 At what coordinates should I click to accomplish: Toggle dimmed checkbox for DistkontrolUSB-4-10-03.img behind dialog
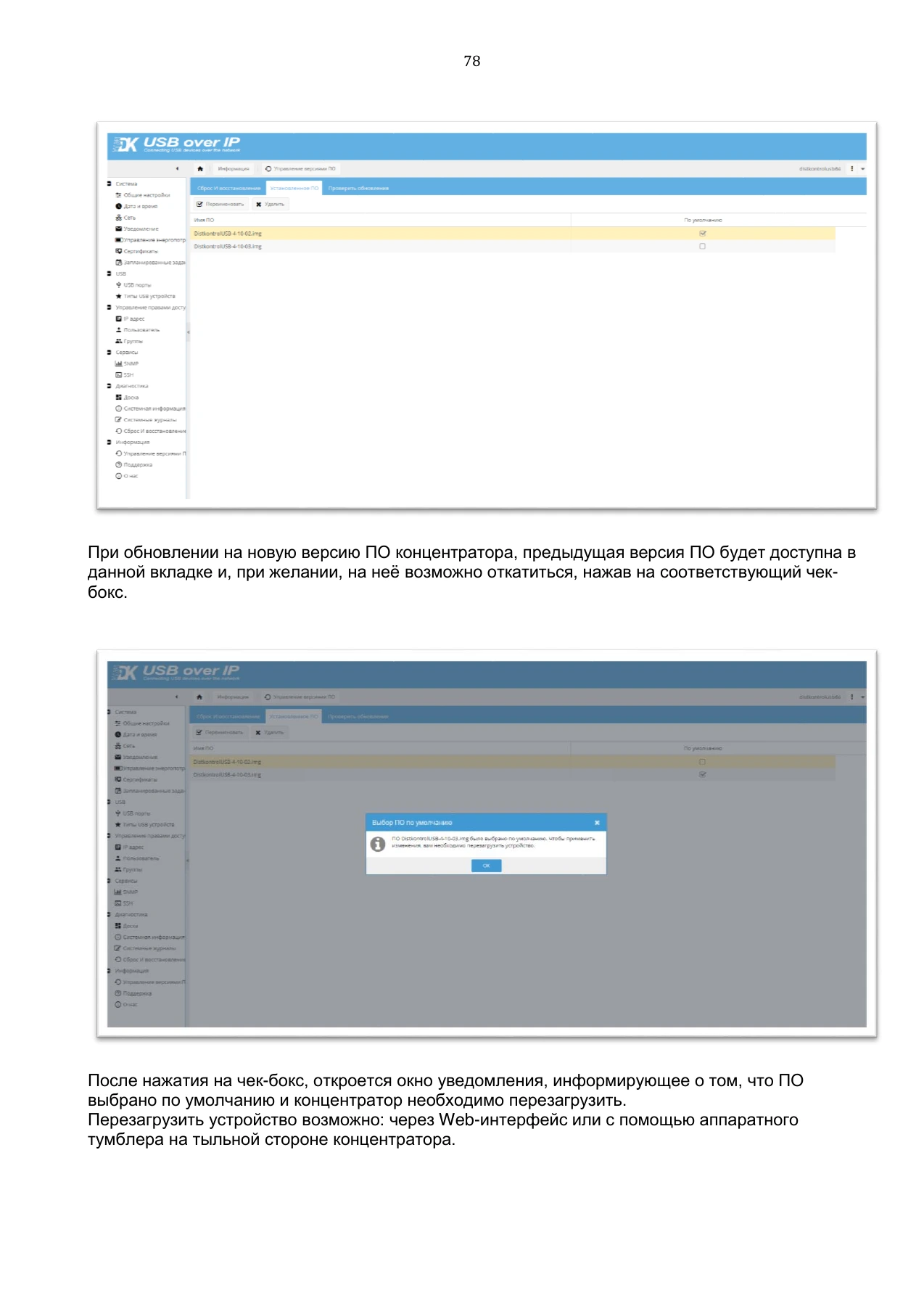pyautogui.click(x=702, y=775)
